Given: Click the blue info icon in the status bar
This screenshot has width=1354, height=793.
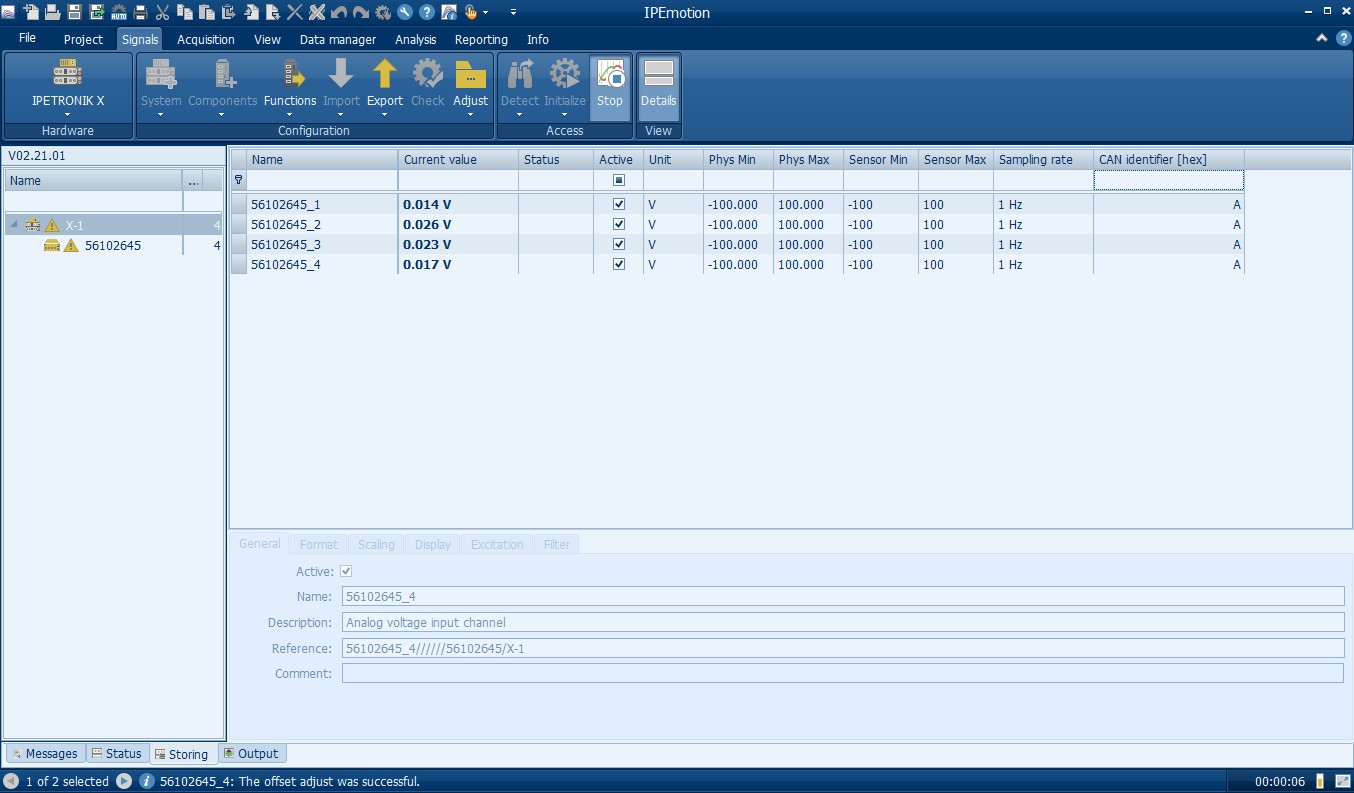Looking at the screenshot, I should click(146, 781).
